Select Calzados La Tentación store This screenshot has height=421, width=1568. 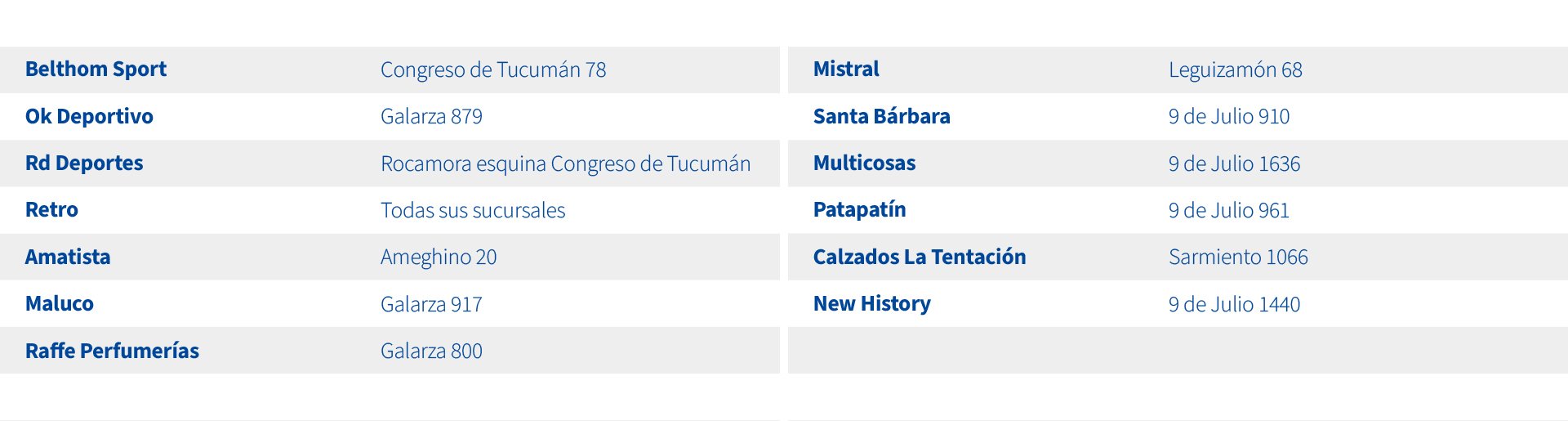[920, 257]
